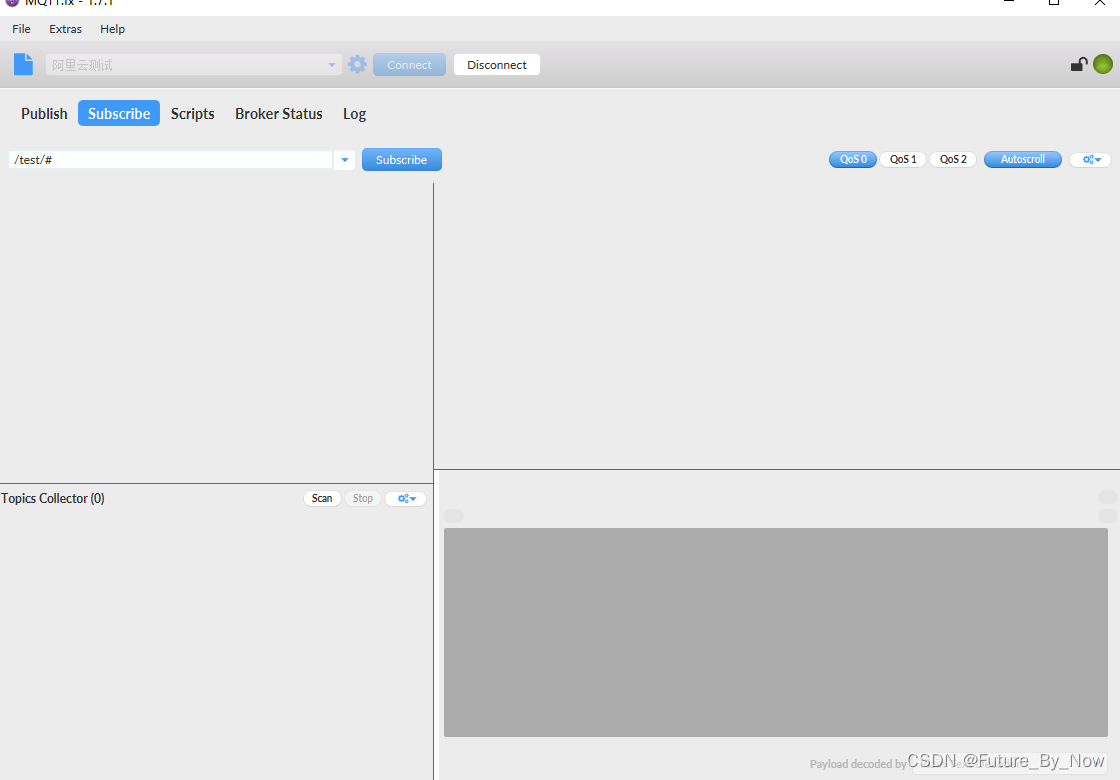Click the Payload decoded by label
Image resolution: width=1120 pixels, height=780 pixels.
(858, 764)
